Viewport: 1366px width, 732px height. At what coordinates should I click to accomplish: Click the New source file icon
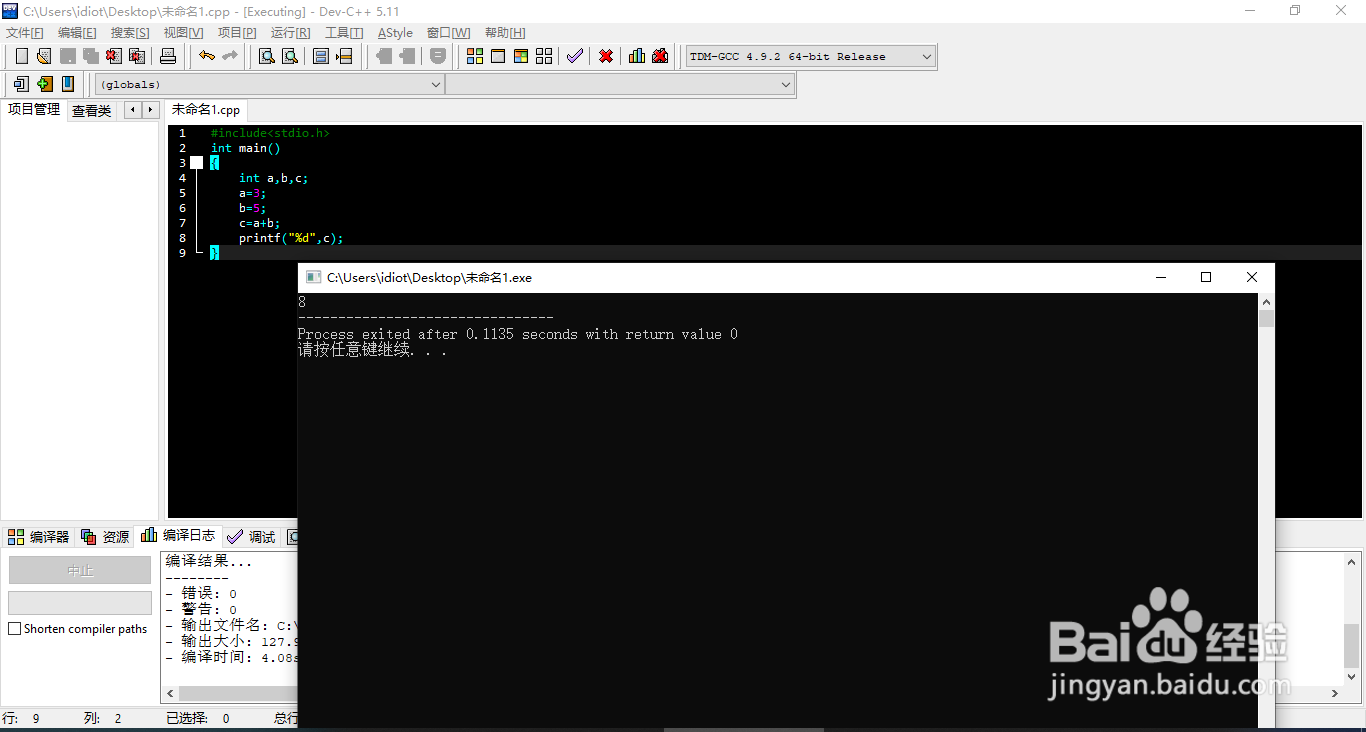pos(21,56)
